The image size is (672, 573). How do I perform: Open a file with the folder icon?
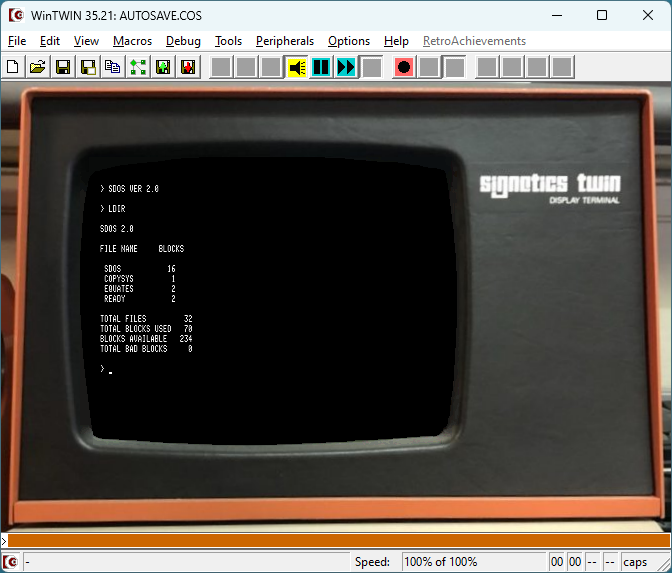(38, 67)
